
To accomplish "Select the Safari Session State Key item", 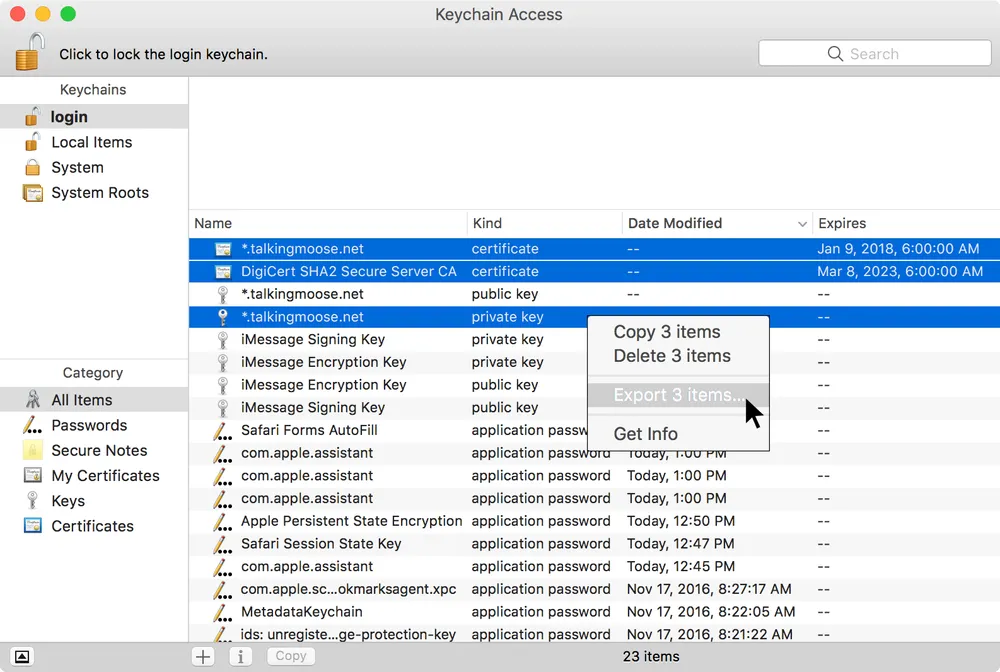I will tap(594, 544).
